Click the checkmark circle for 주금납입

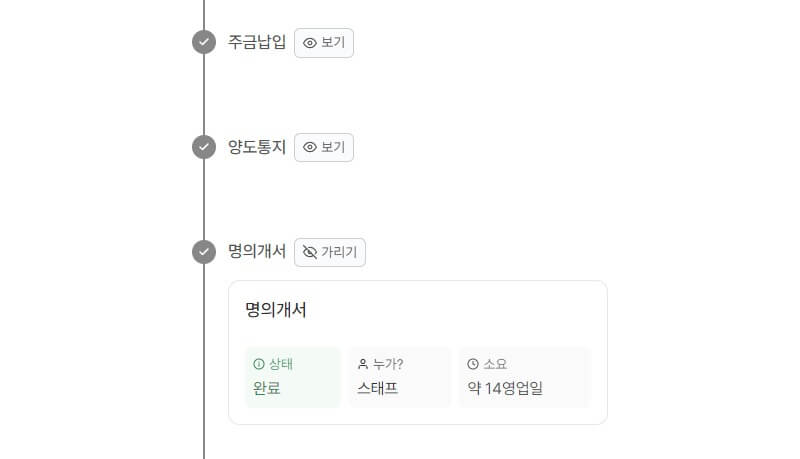click(x=204, y=42)
